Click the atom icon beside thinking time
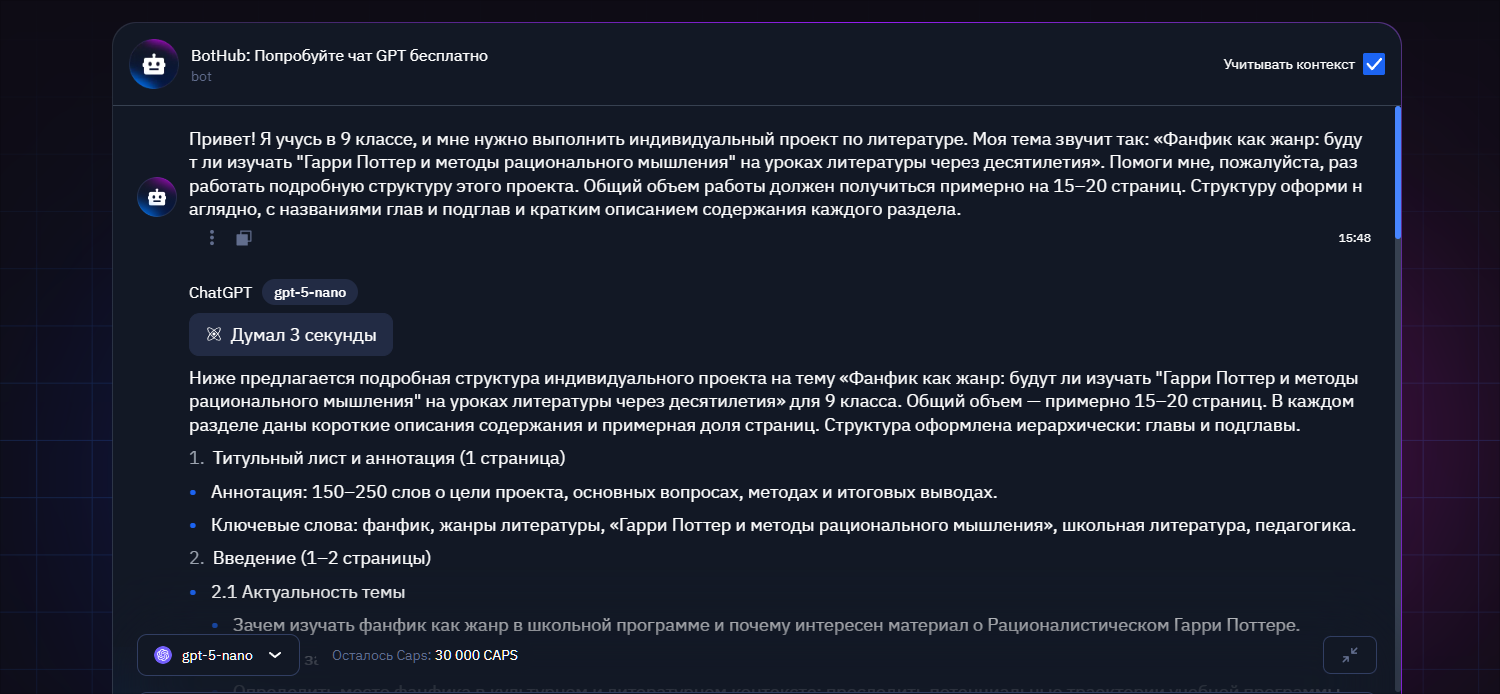 pos(213,335)
